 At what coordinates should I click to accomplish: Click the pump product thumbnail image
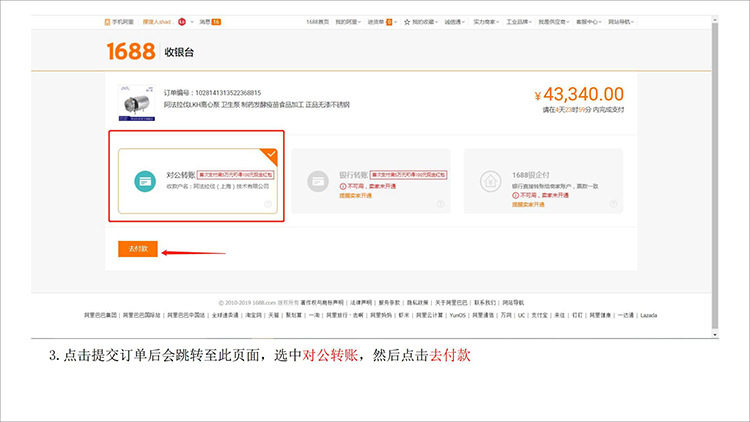point(137,102)
